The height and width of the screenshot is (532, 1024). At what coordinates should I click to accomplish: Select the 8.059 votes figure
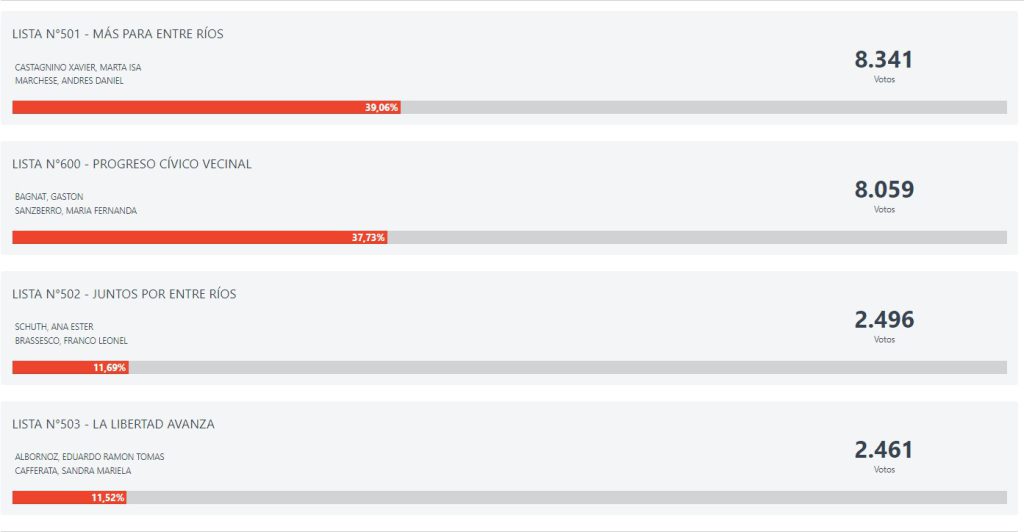click(x=884, y=189)
